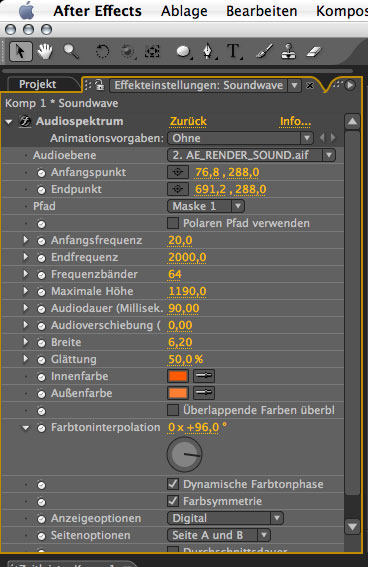This screenshot has width=368, height=567.
Task: Open the Pfad Maske 1 dropdown
Action: coord(206,206)
